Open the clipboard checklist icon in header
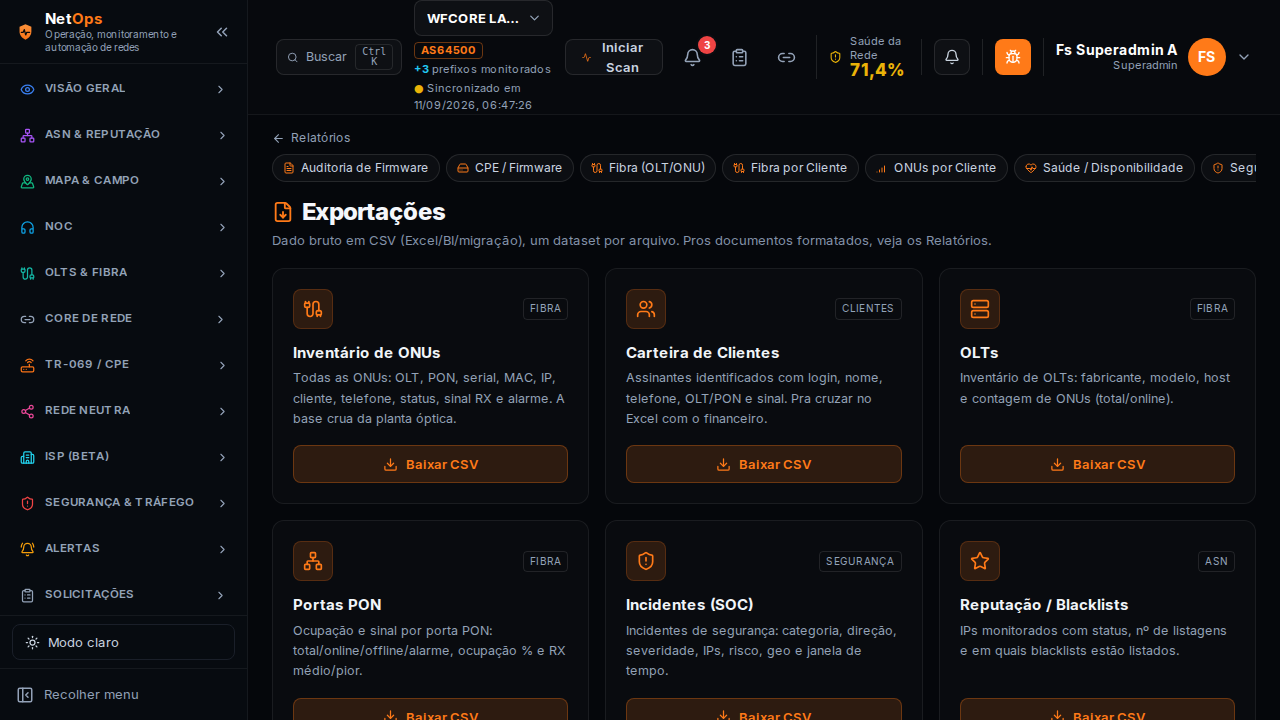 pos(739,57)
